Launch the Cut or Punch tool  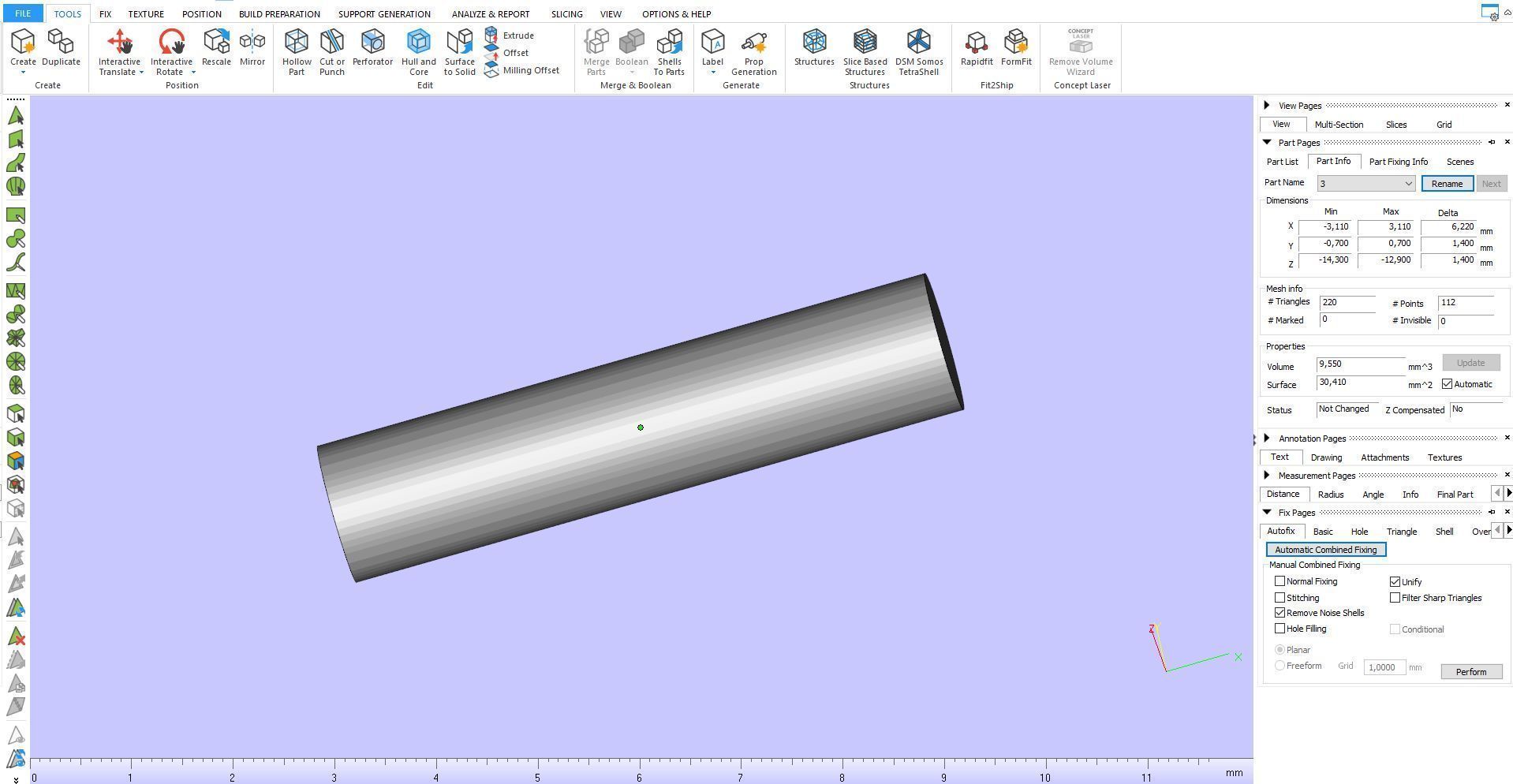332,52
